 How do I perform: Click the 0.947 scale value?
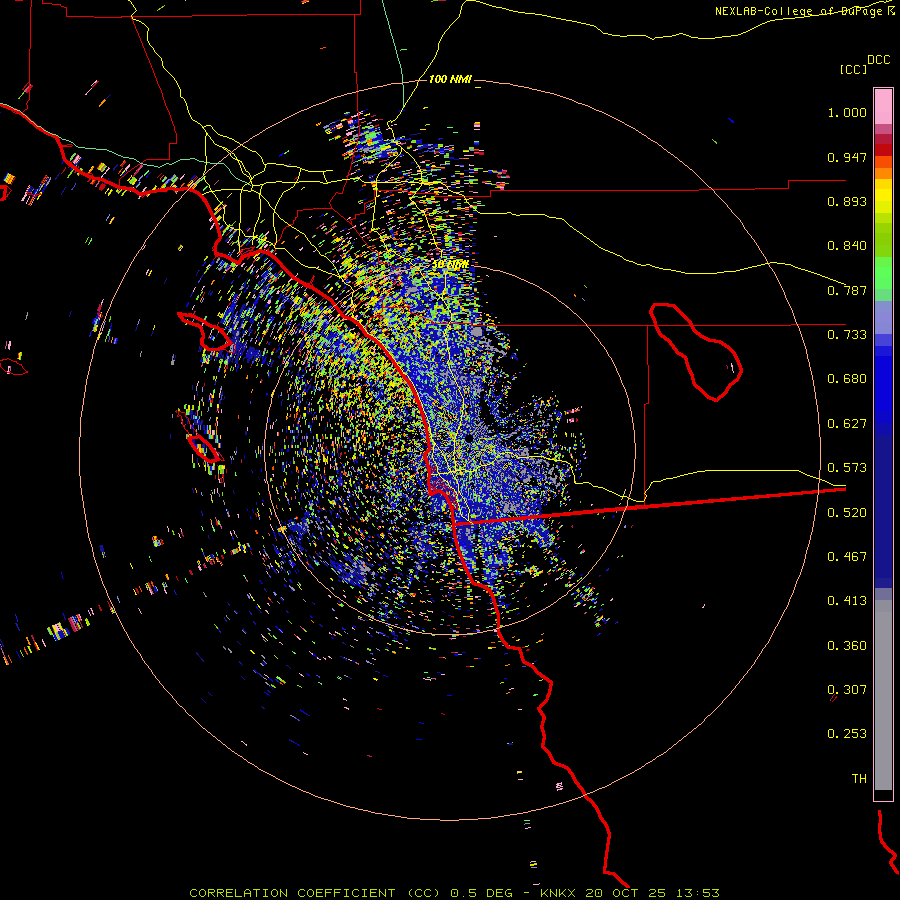click(847, 157)
